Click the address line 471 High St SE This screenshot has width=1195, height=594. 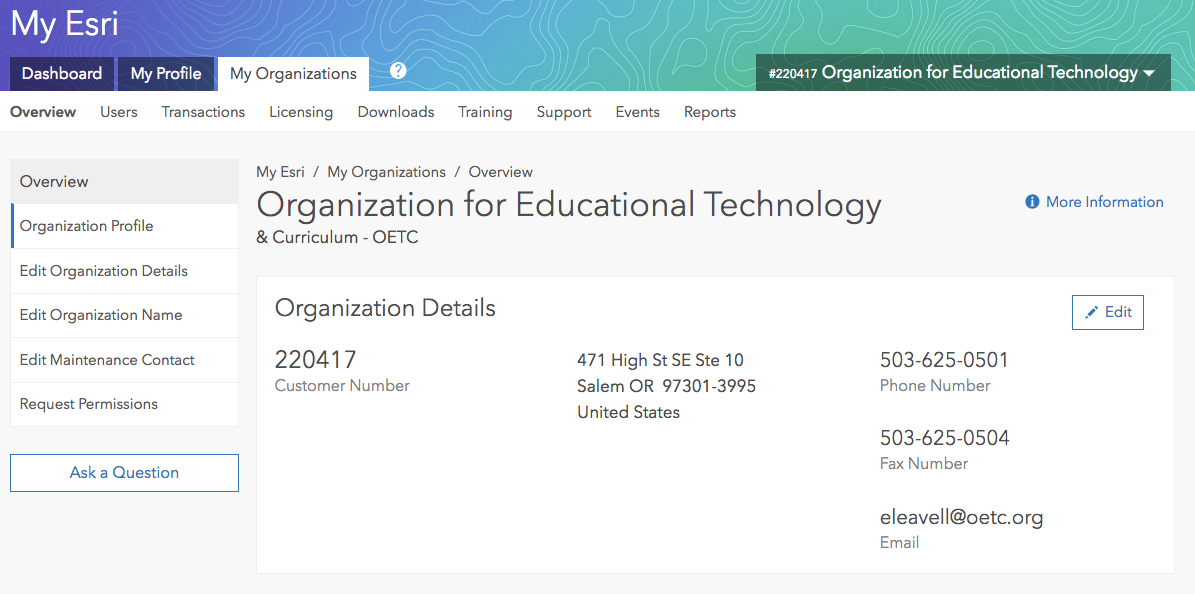click(660, 360)
